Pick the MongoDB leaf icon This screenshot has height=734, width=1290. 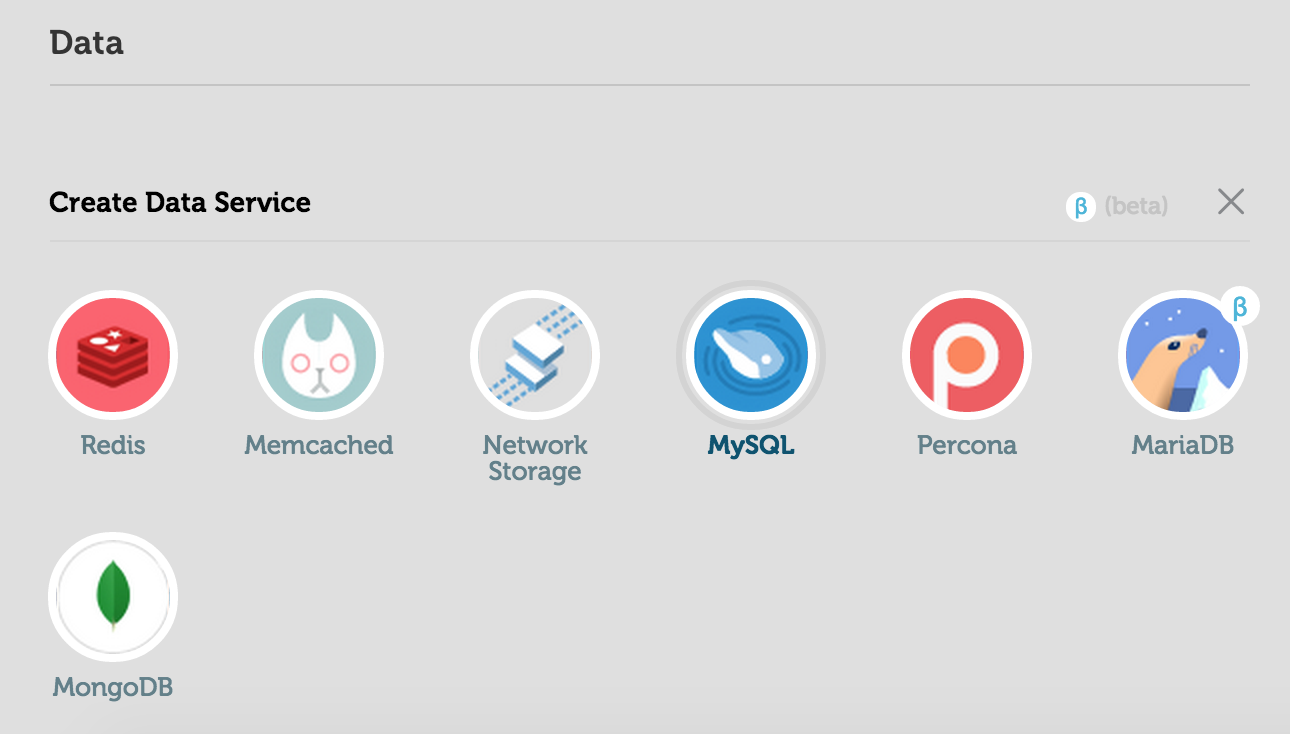click(x=113, y=597)
